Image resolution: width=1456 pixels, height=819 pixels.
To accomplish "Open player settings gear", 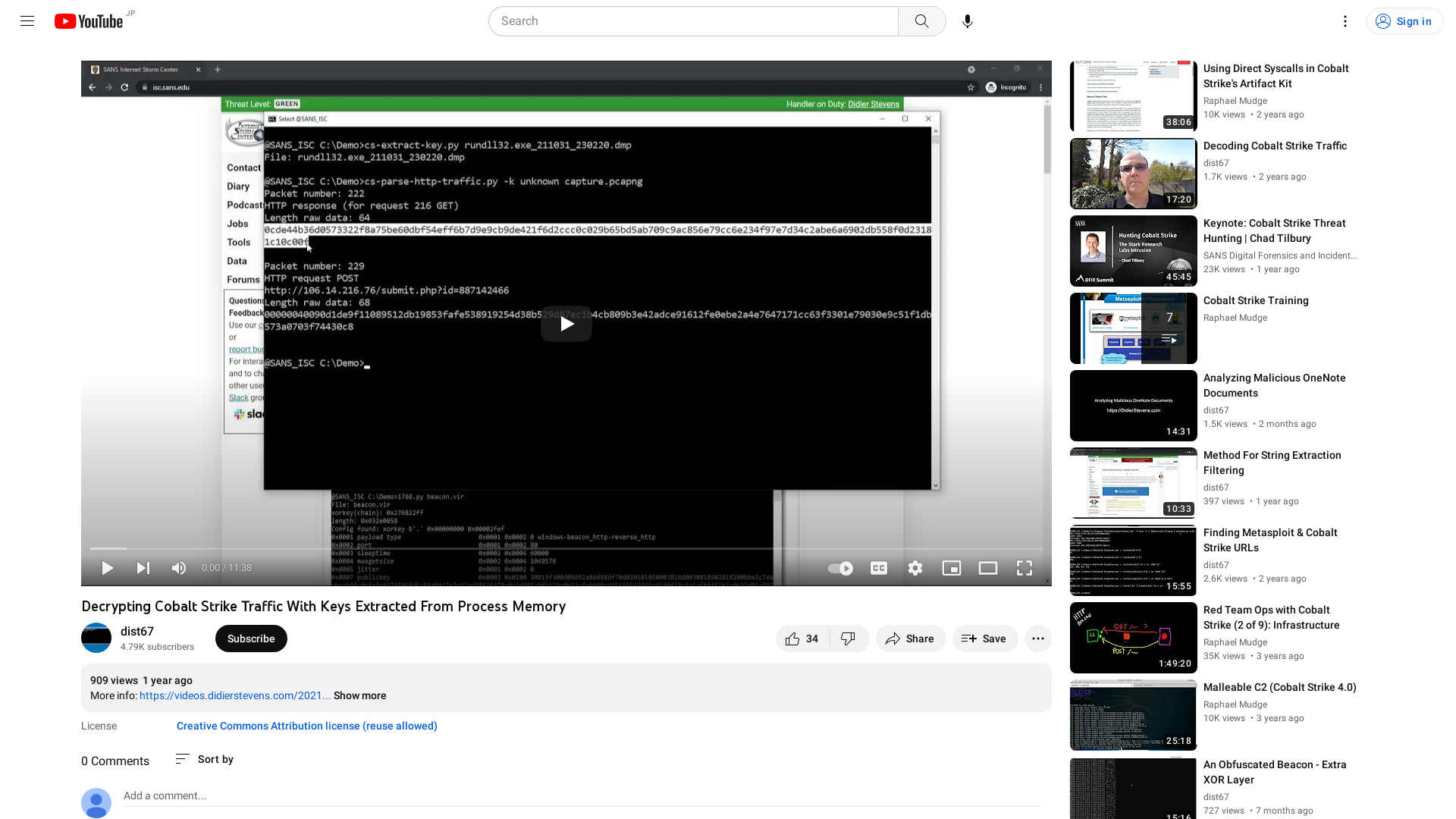I will point(915,568).
